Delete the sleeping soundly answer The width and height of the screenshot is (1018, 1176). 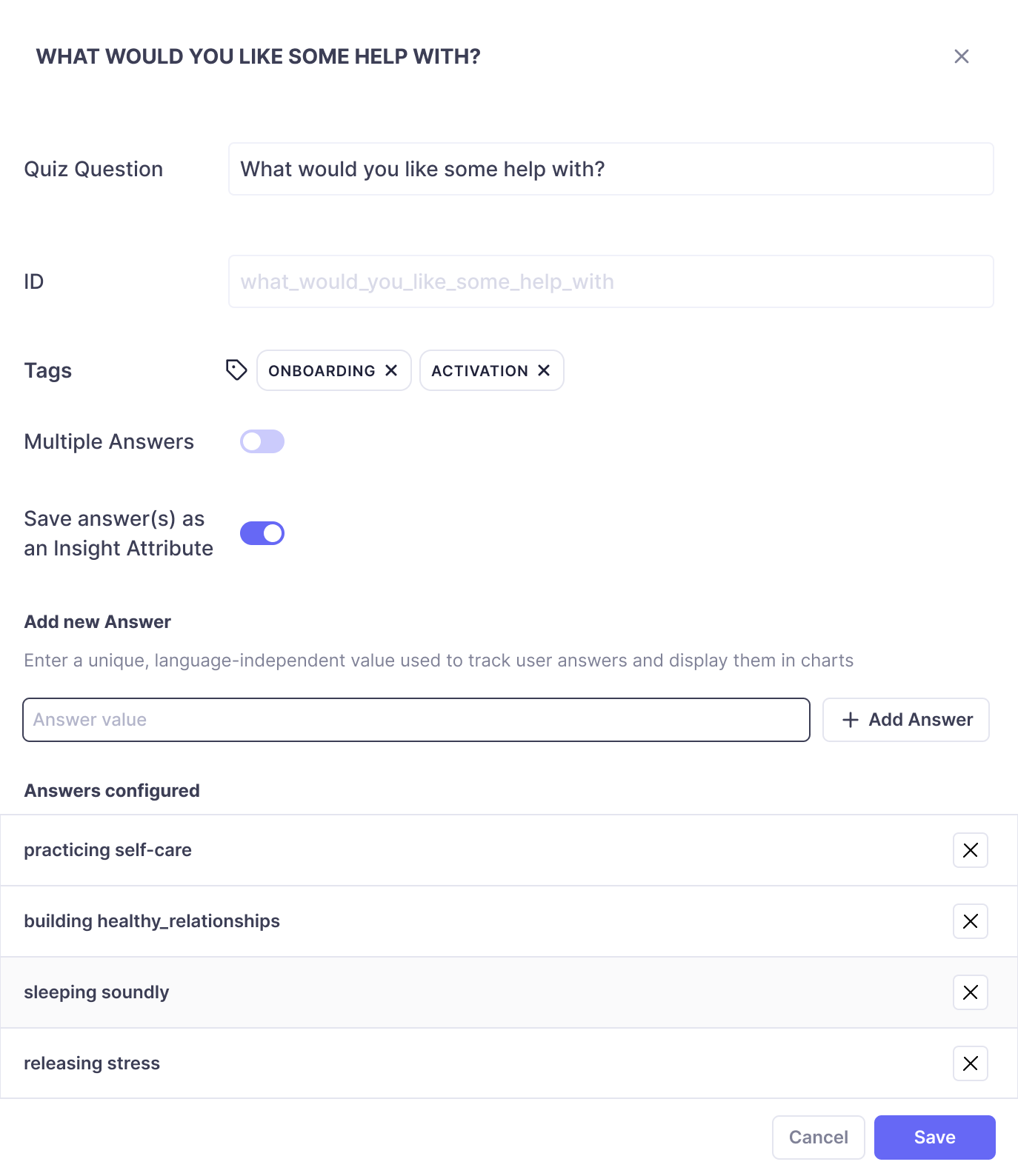coord(971,992)
